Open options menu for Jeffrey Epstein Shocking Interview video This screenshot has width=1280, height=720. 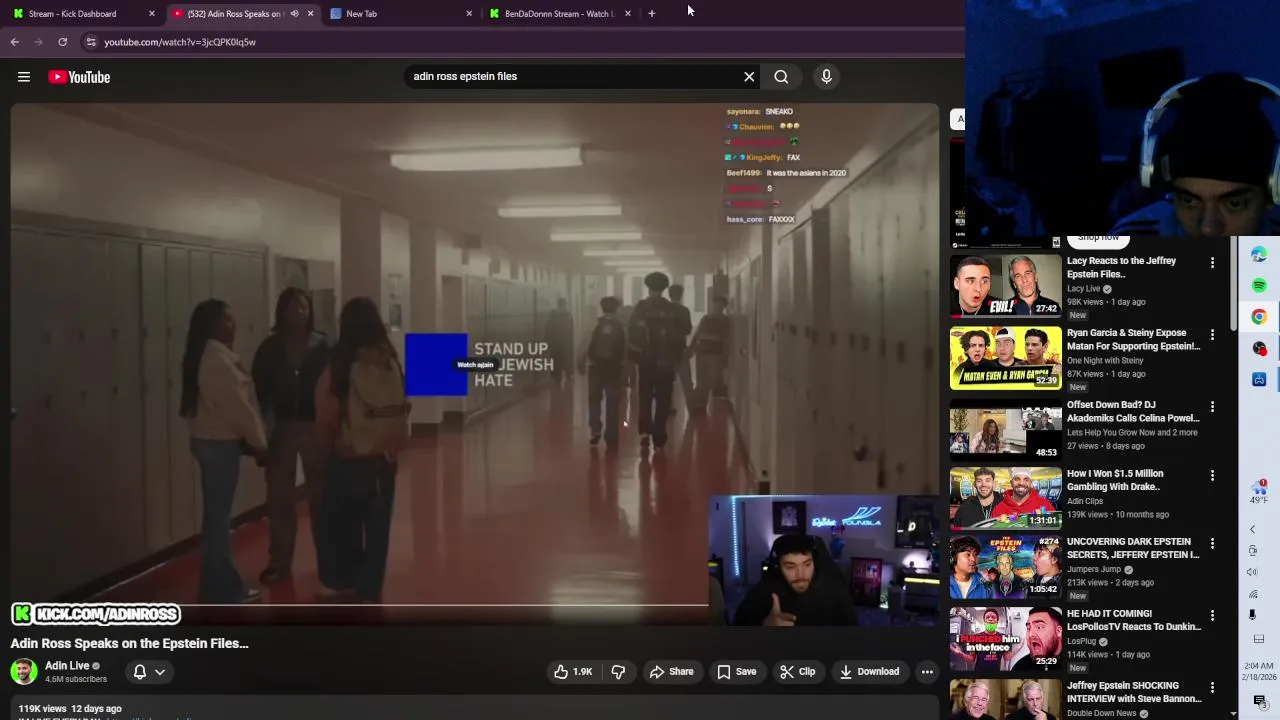[x=1212, y=688]
